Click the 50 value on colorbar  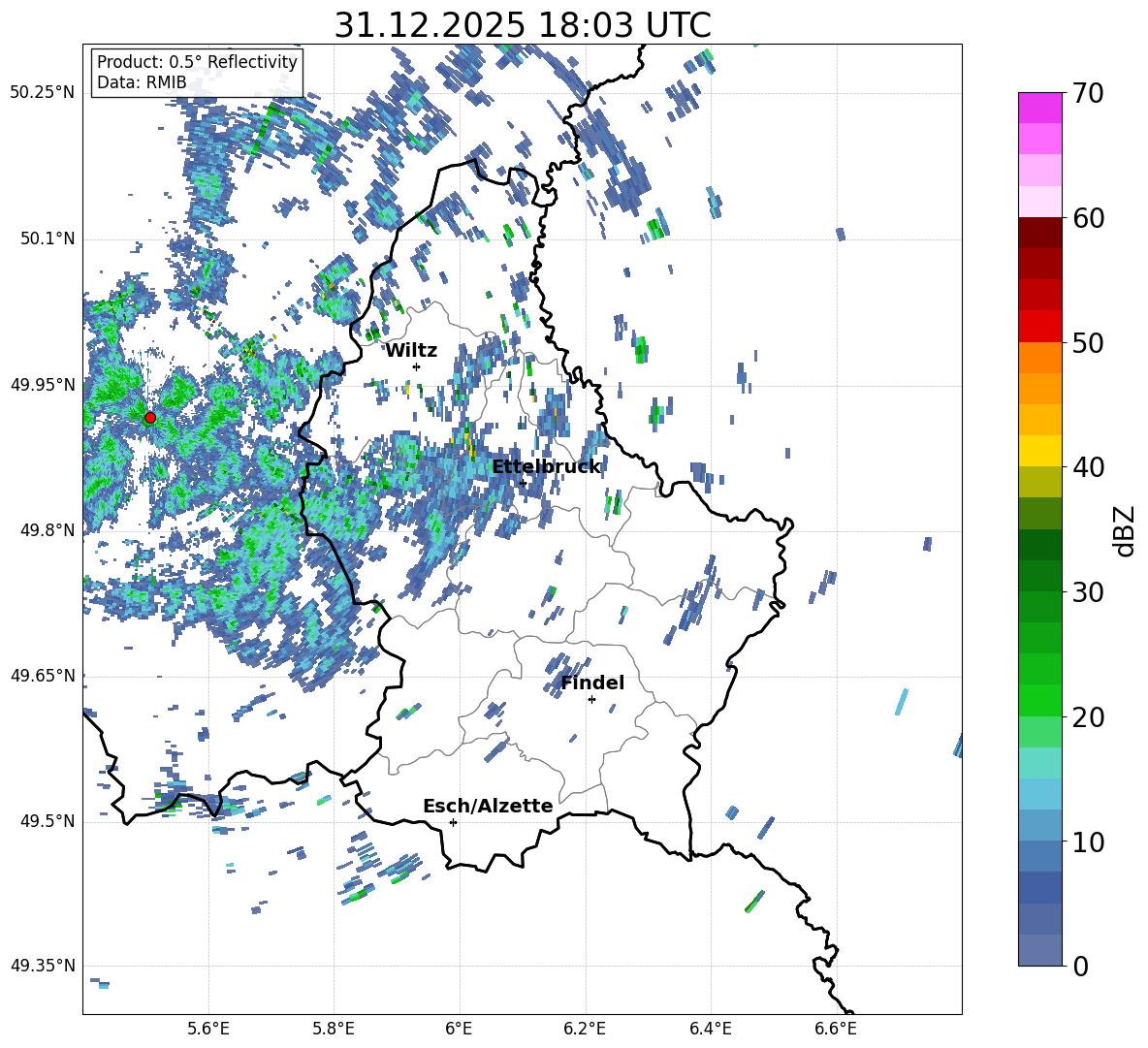pyautogui.click(x=1088, y=342)
